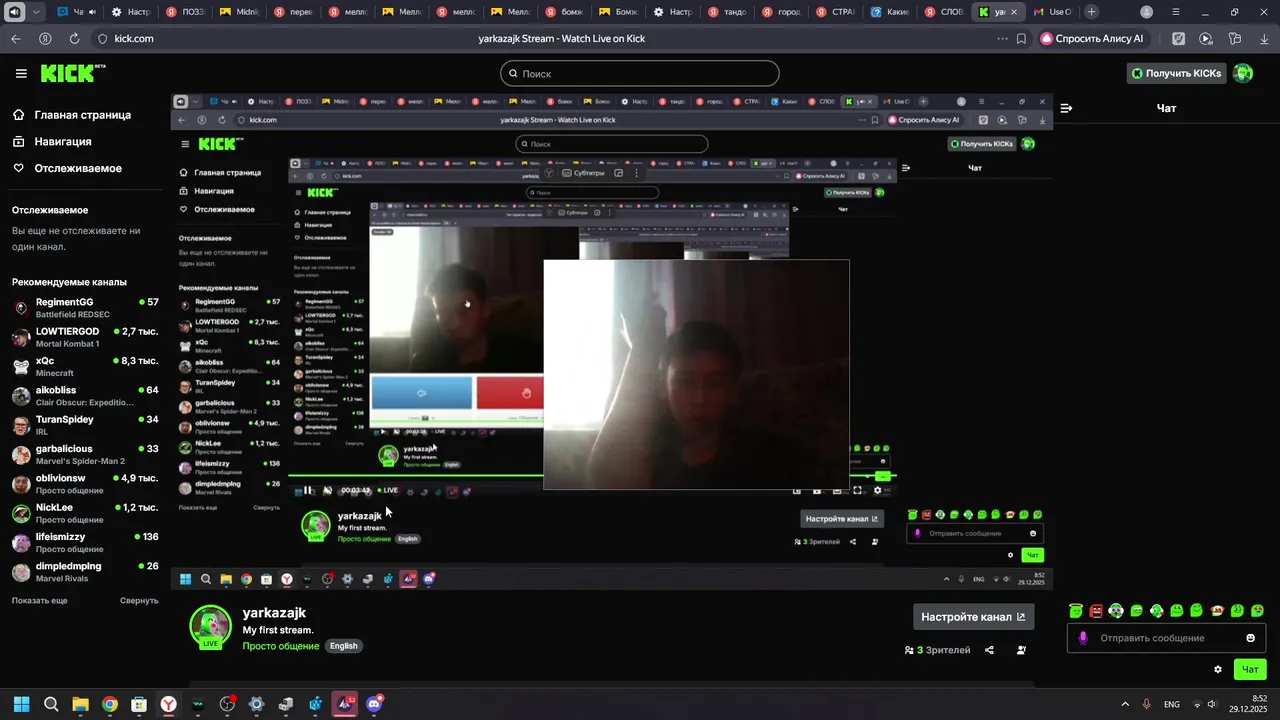Pause the inner stream player
Image resolution: width=1280 pixels, height=720 pixels.
coord(308,490)
